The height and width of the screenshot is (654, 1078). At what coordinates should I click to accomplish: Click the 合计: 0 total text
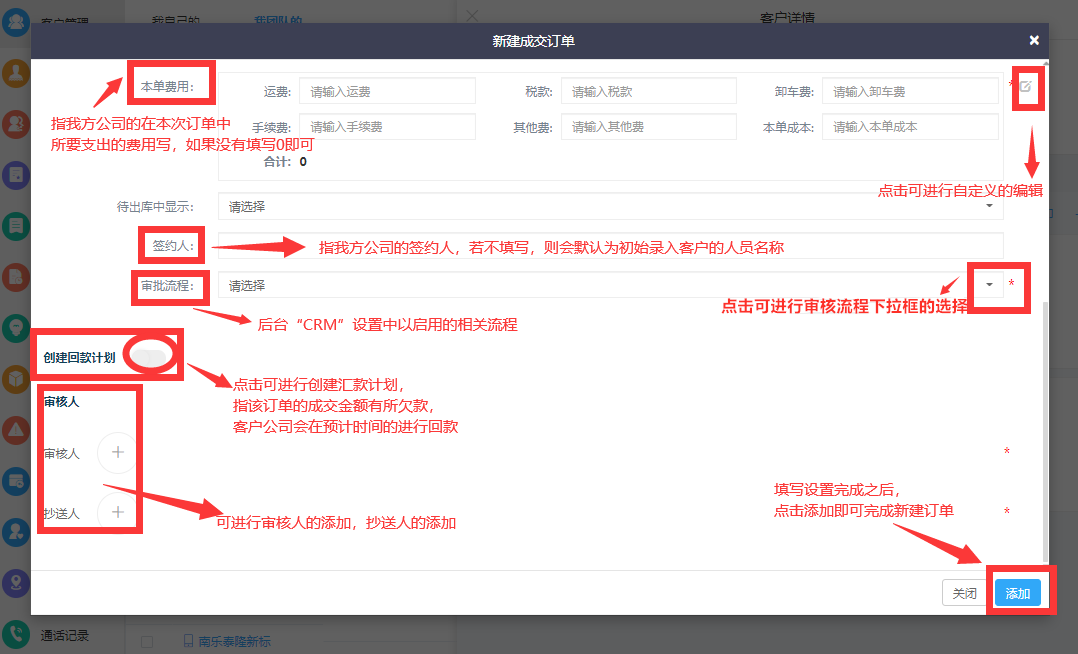(285, 162)
